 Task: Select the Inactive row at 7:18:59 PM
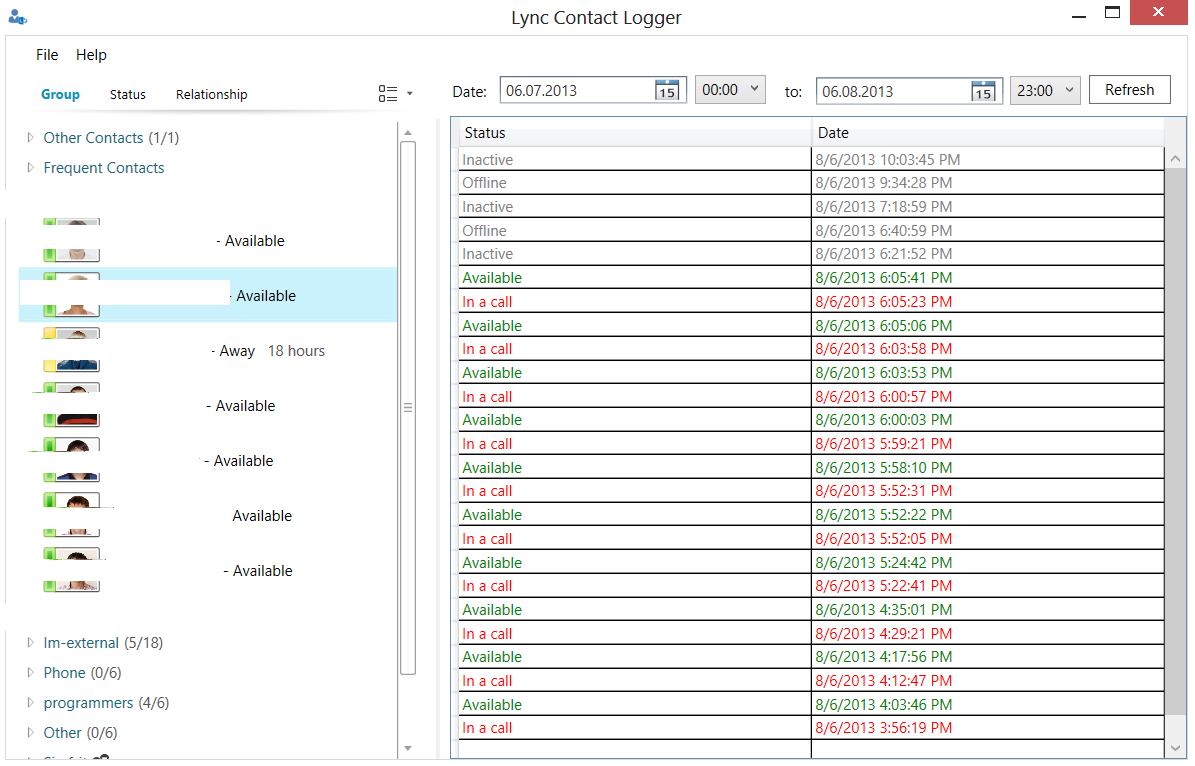811,207
